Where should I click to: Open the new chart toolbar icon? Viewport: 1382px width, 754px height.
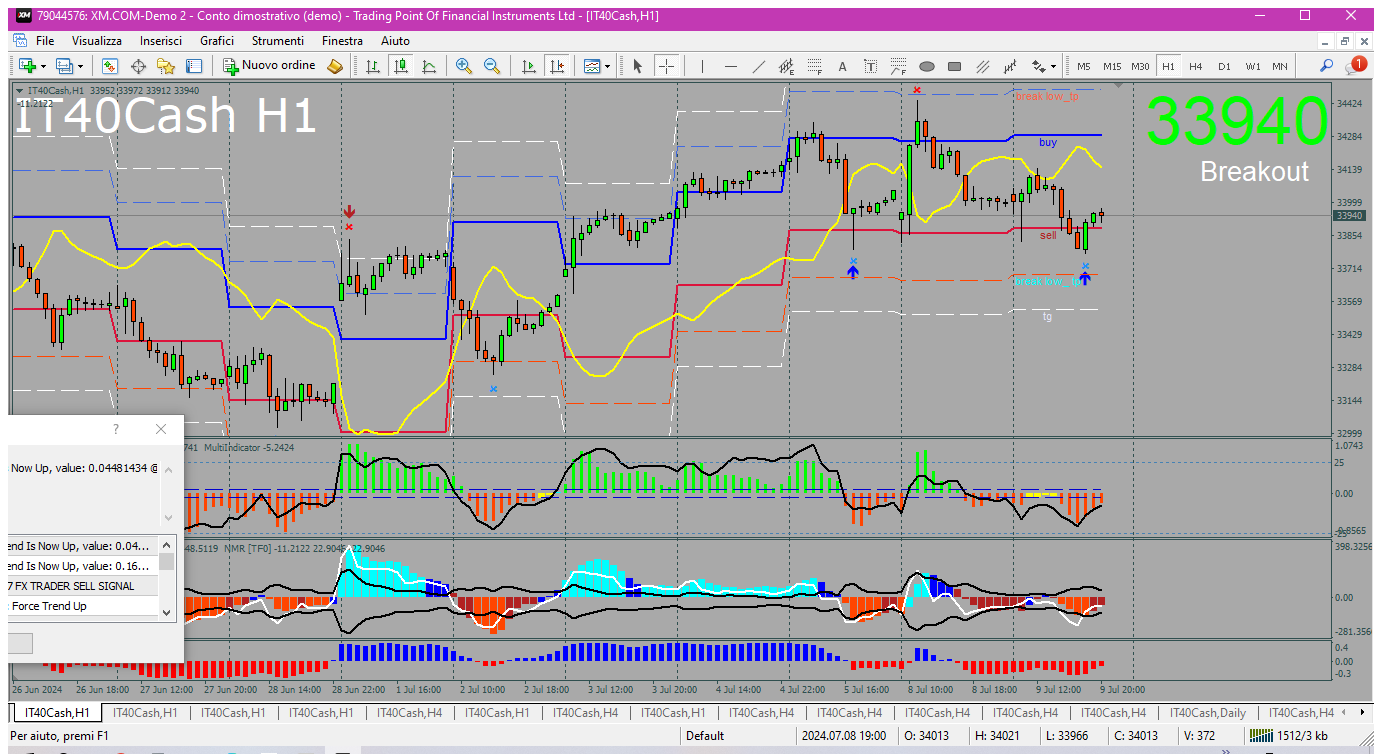tap(26, 66)
